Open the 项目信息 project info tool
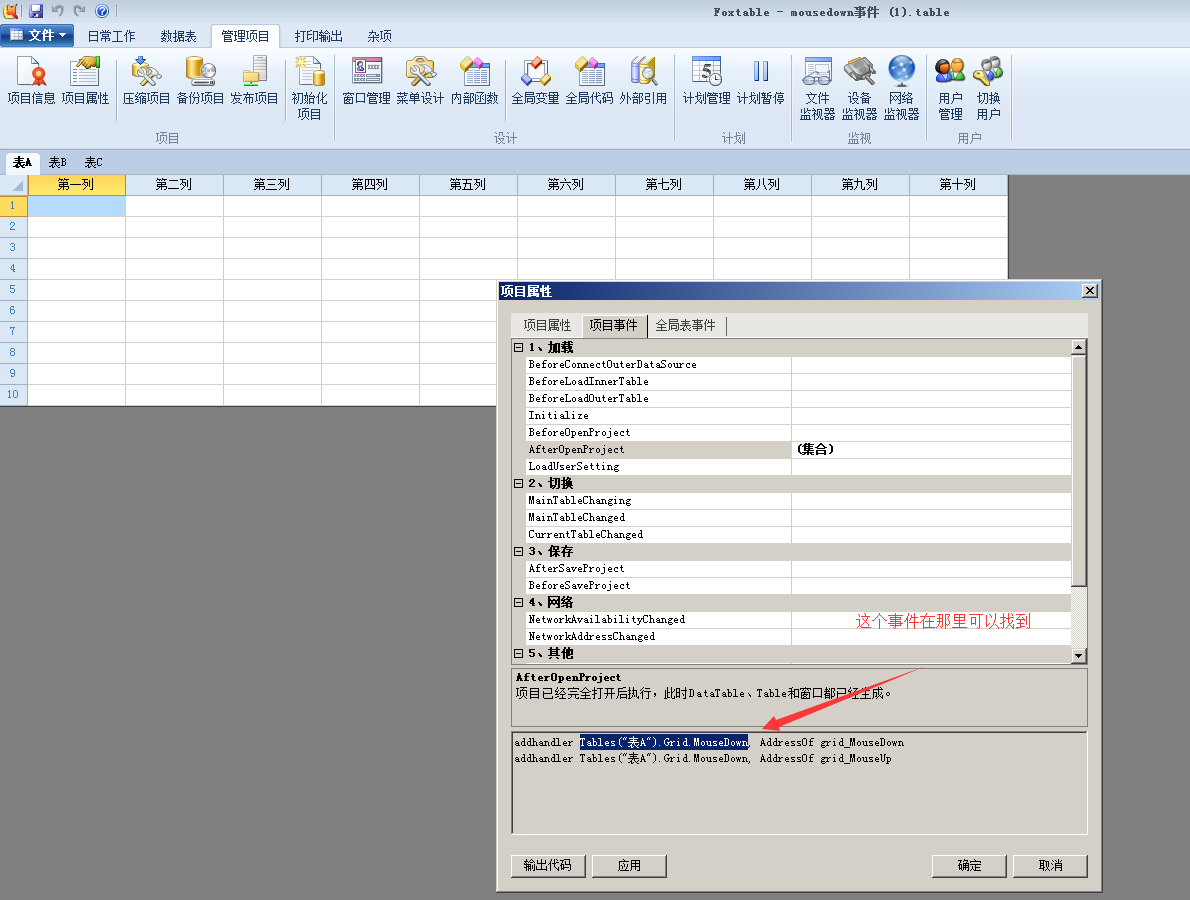This screenshot has height=900, width=1190. pos(31,81)
